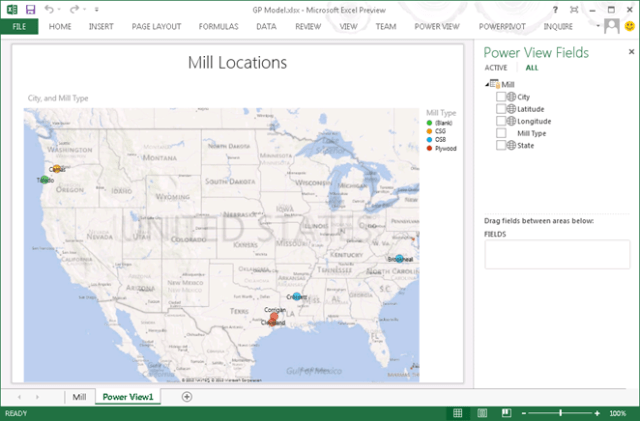Open the FORMULAS tab
This screenshot has width=640, height=421.
(x=219, y=27)
